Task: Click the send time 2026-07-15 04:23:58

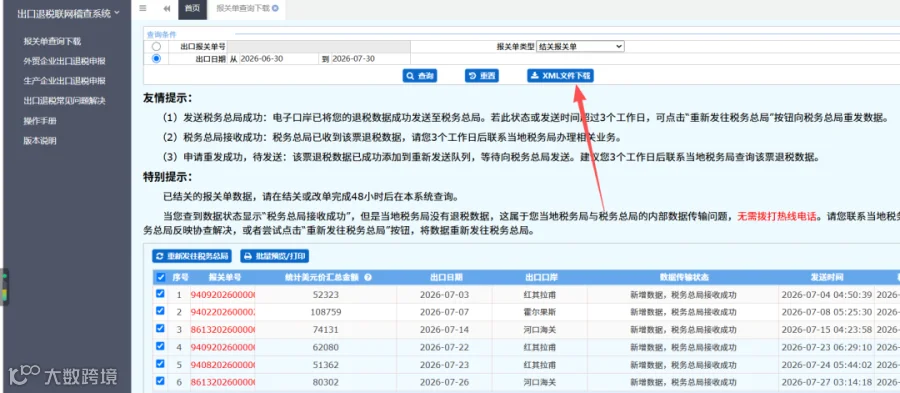Action: coord(827,330)
